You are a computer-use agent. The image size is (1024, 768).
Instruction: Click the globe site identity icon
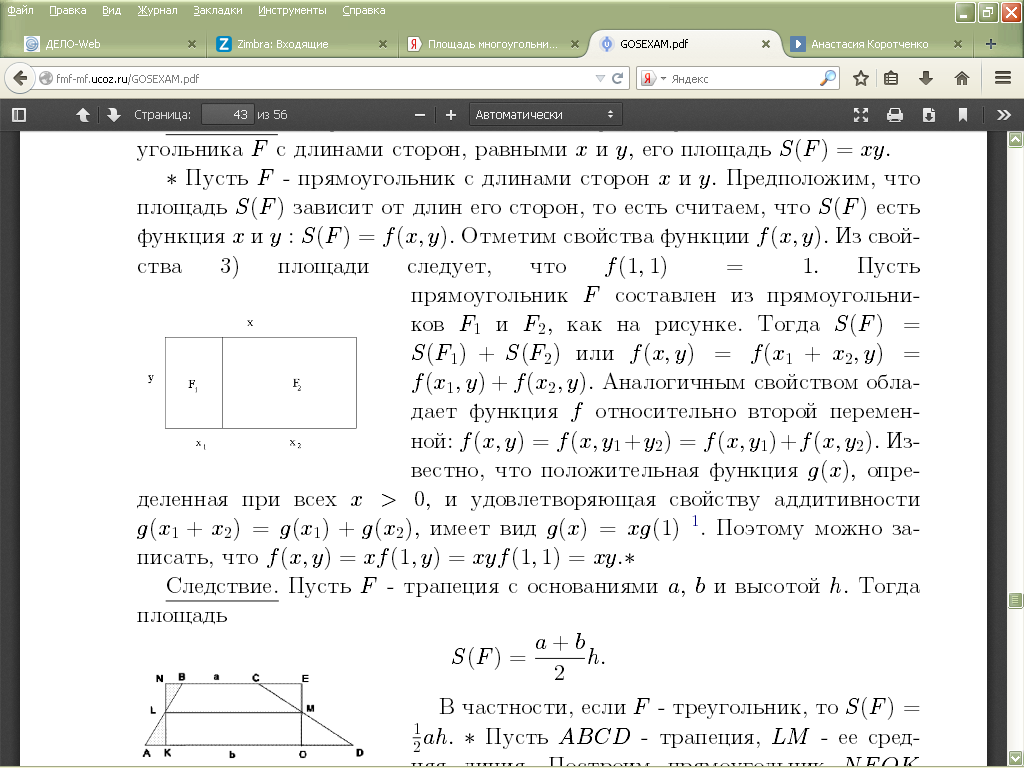46,78
